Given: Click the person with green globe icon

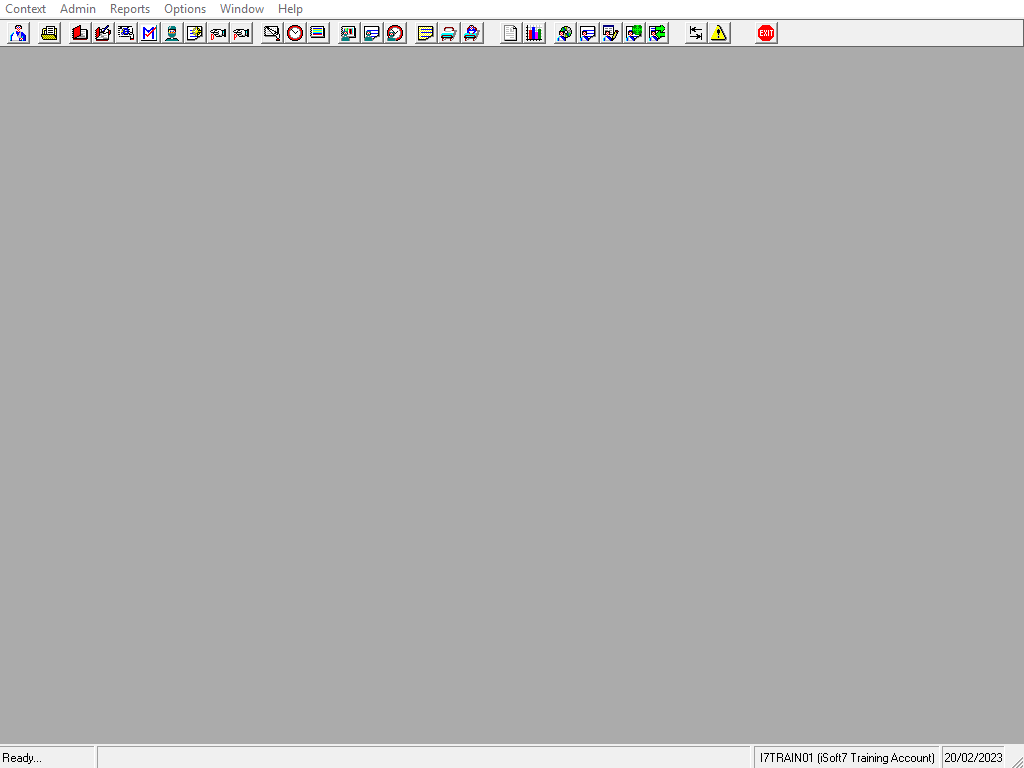Looking at the screenshot, I should click(x=633, y=33).
